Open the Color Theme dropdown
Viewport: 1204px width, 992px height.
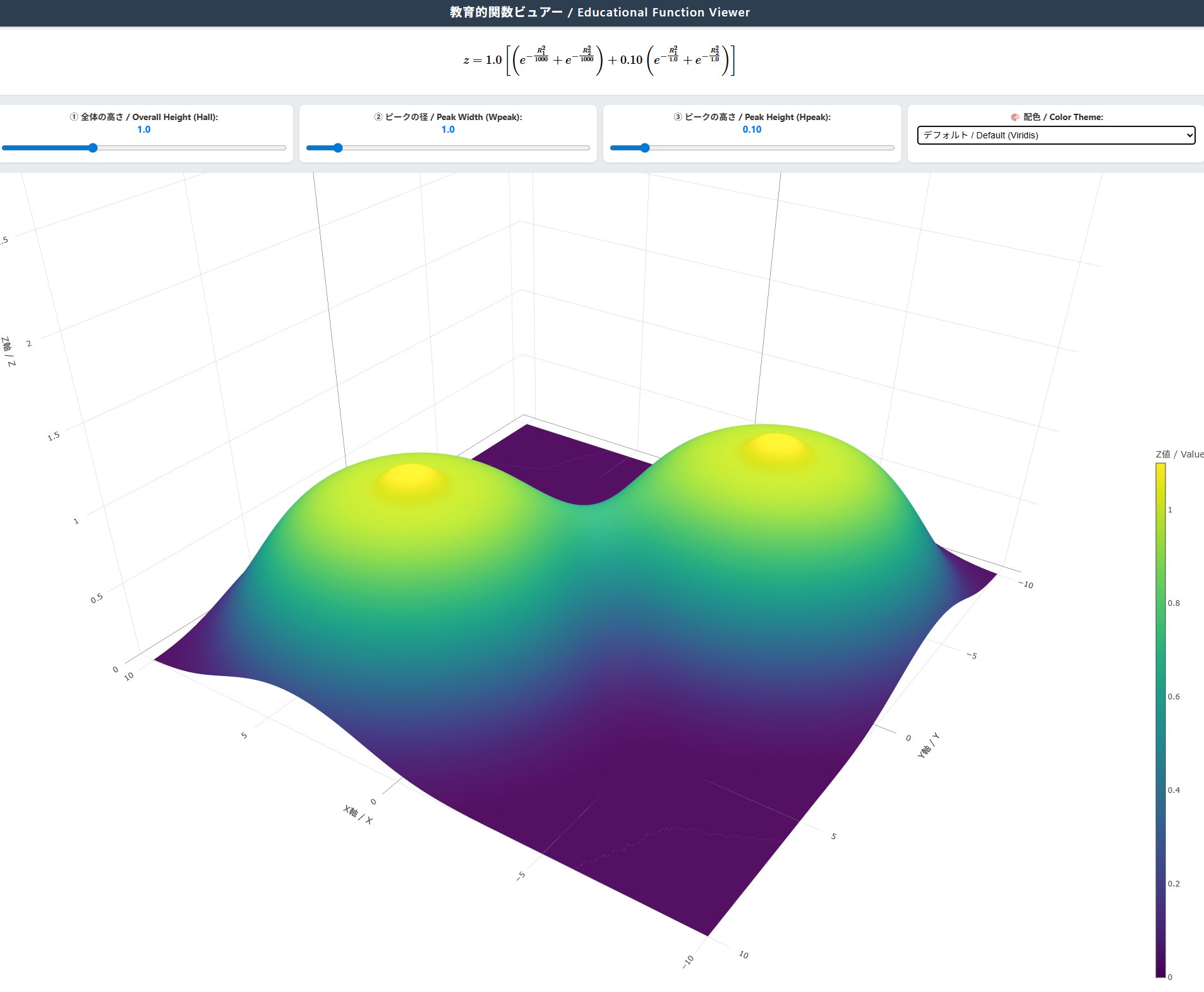(x=1055, y=135)
